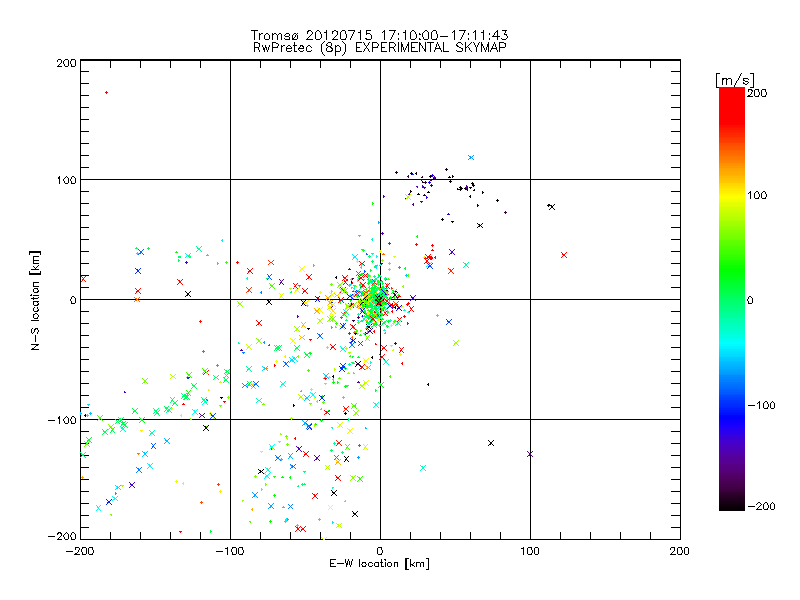
Task: Click the title line 'Tromsø 20120715 17:10:00-17:11:43'
Action: coord(379,35)
